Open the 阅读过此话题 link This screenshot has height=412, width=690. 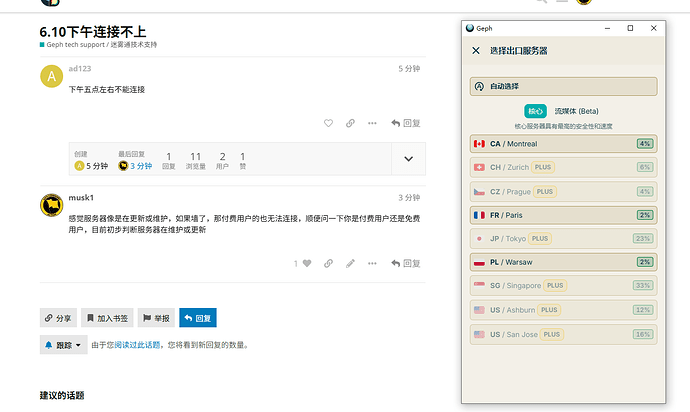point(137,345)
